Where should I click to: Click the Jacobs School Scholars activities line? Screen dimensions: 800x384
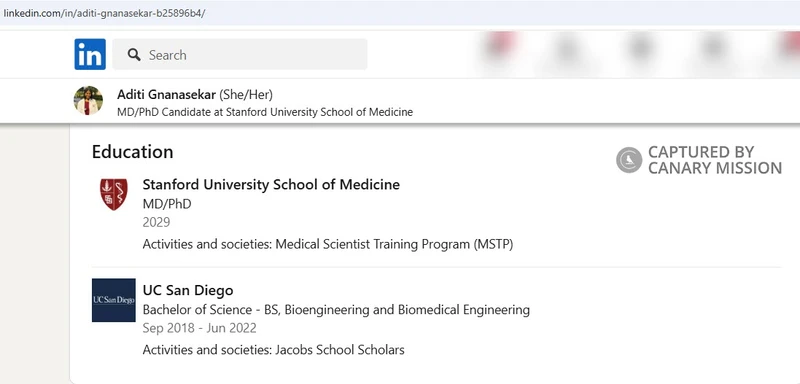[x=273, y=350]
